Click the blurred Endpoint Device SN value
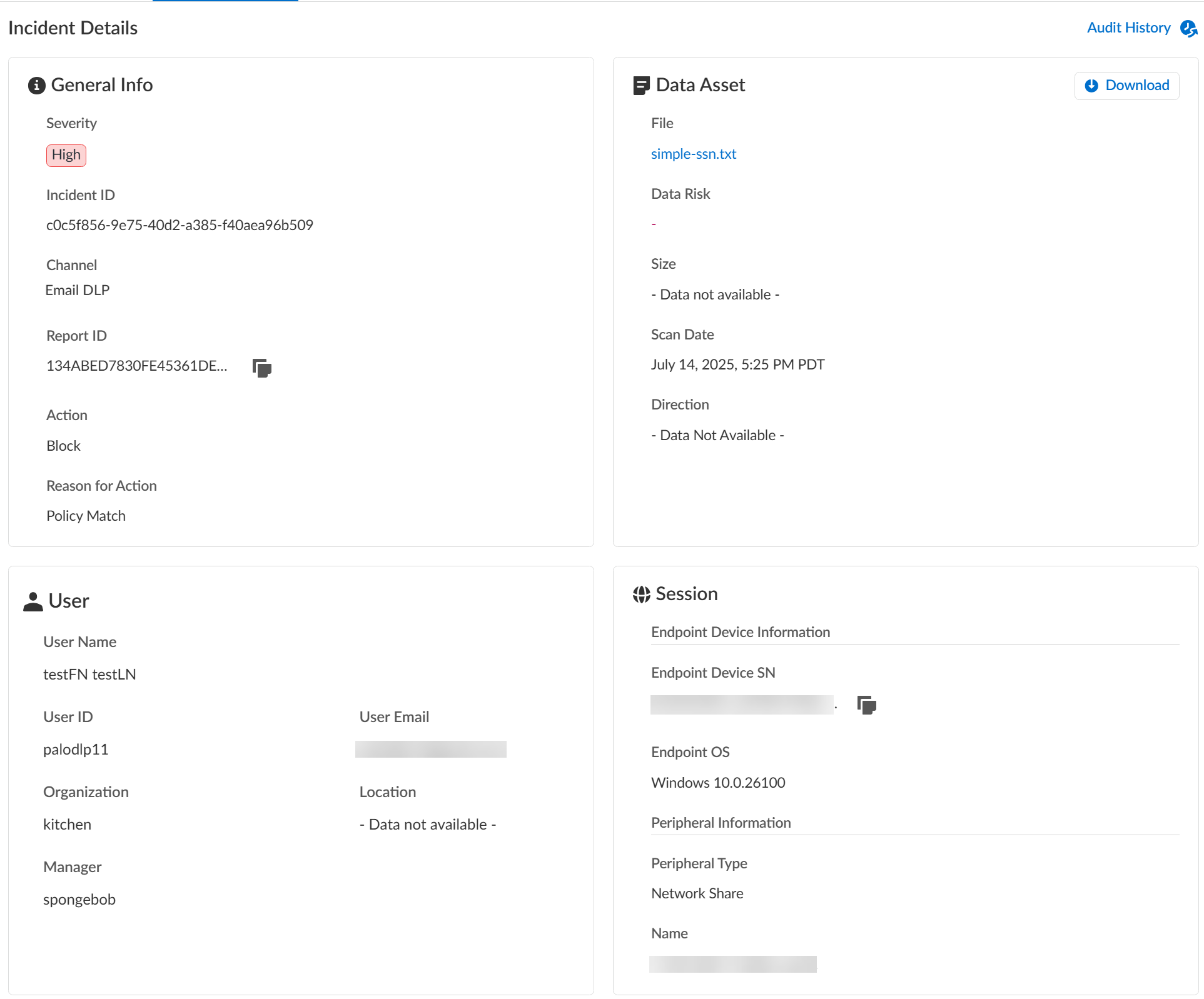This screenshot has width=1204, height=999. pyautogui.click(x=742, y=705)
